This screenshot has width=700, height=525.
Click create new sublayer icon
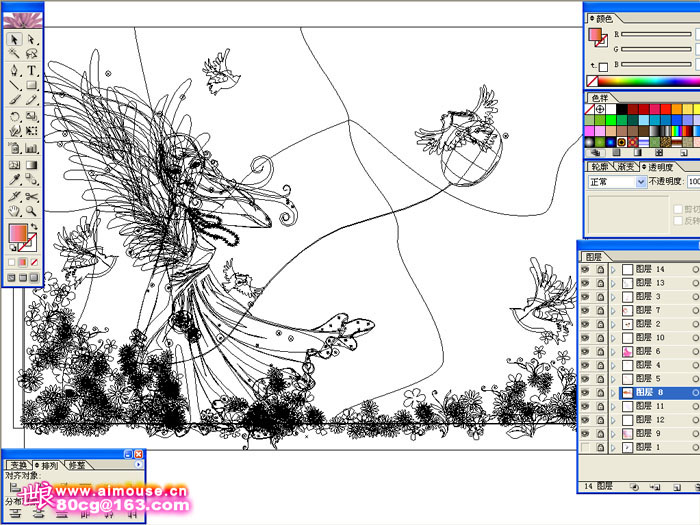click(655, 487)
